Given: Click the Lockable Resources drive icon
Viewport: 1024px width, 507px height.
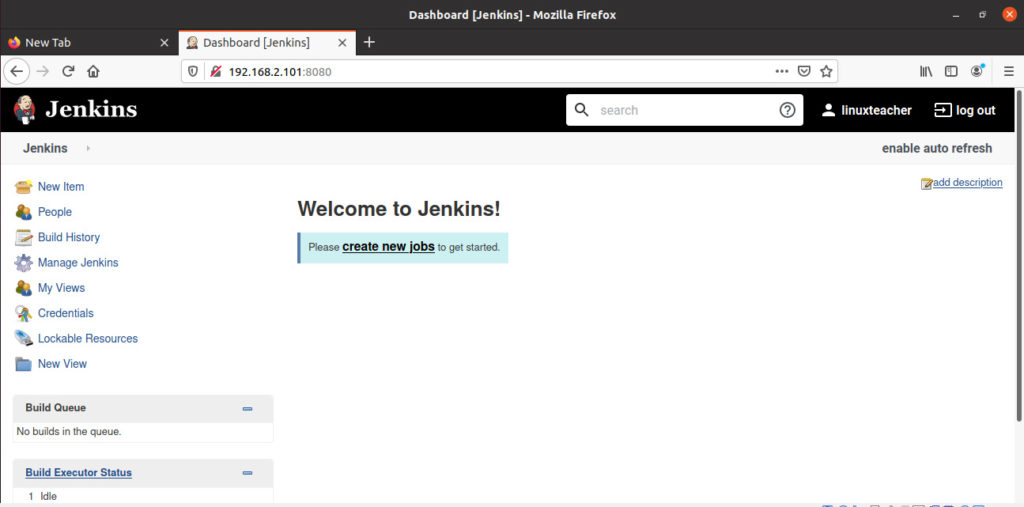Looking at the screenshot, I should point(24,338).
